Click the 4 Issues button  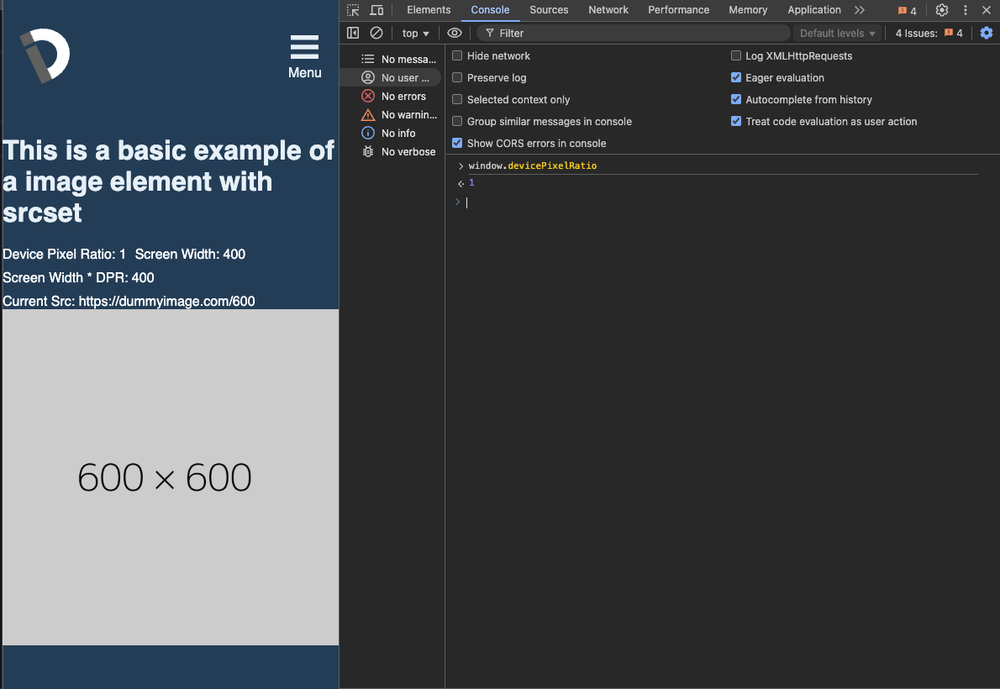[x=928, y=33]
